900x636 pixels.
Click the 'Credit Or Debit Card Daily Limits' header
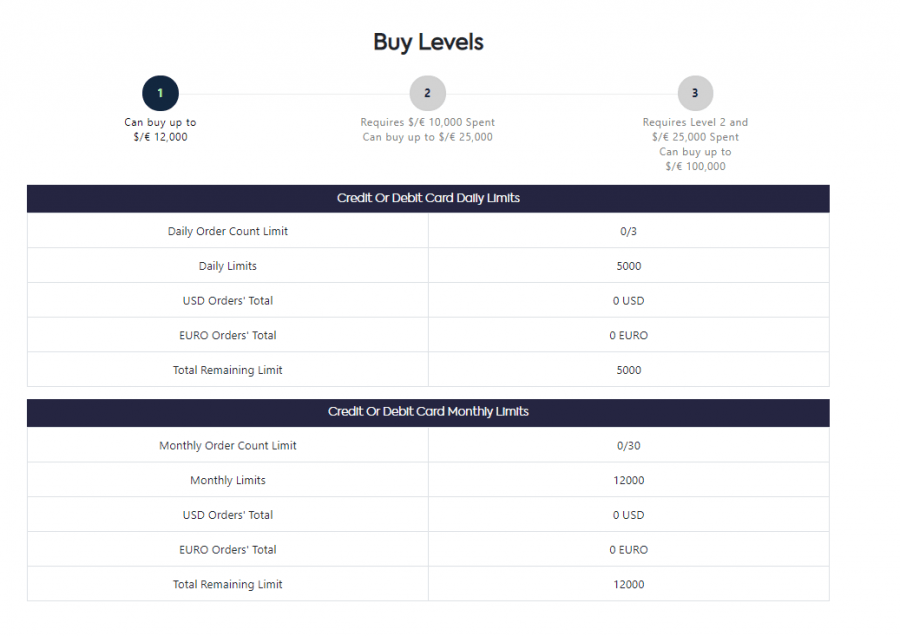[x=428, y=198]
